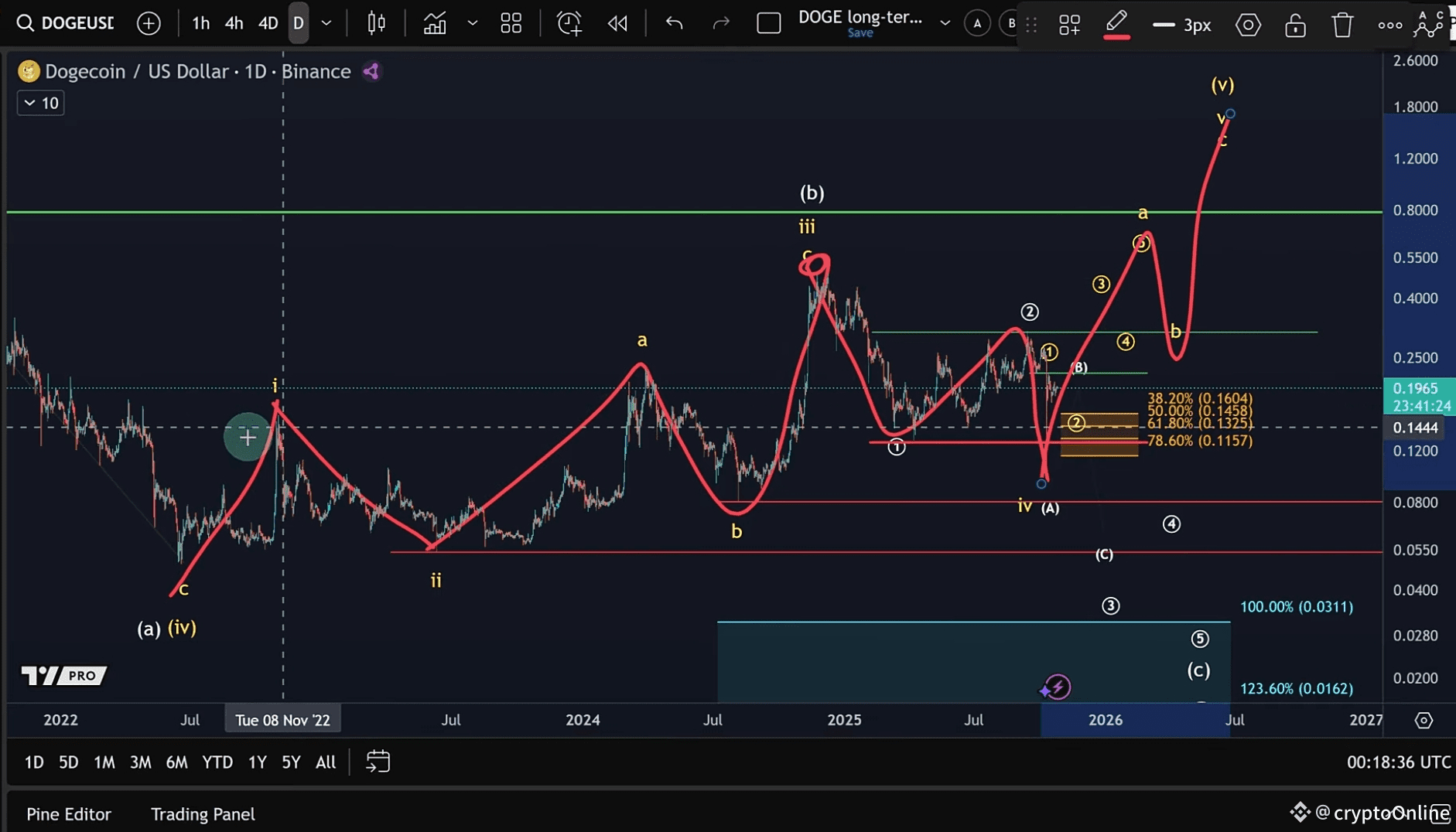Add a symbol to compare with plus icon
Image resolution: width=1456 pixels, height=832 pixels.
[x=149, y=23]
